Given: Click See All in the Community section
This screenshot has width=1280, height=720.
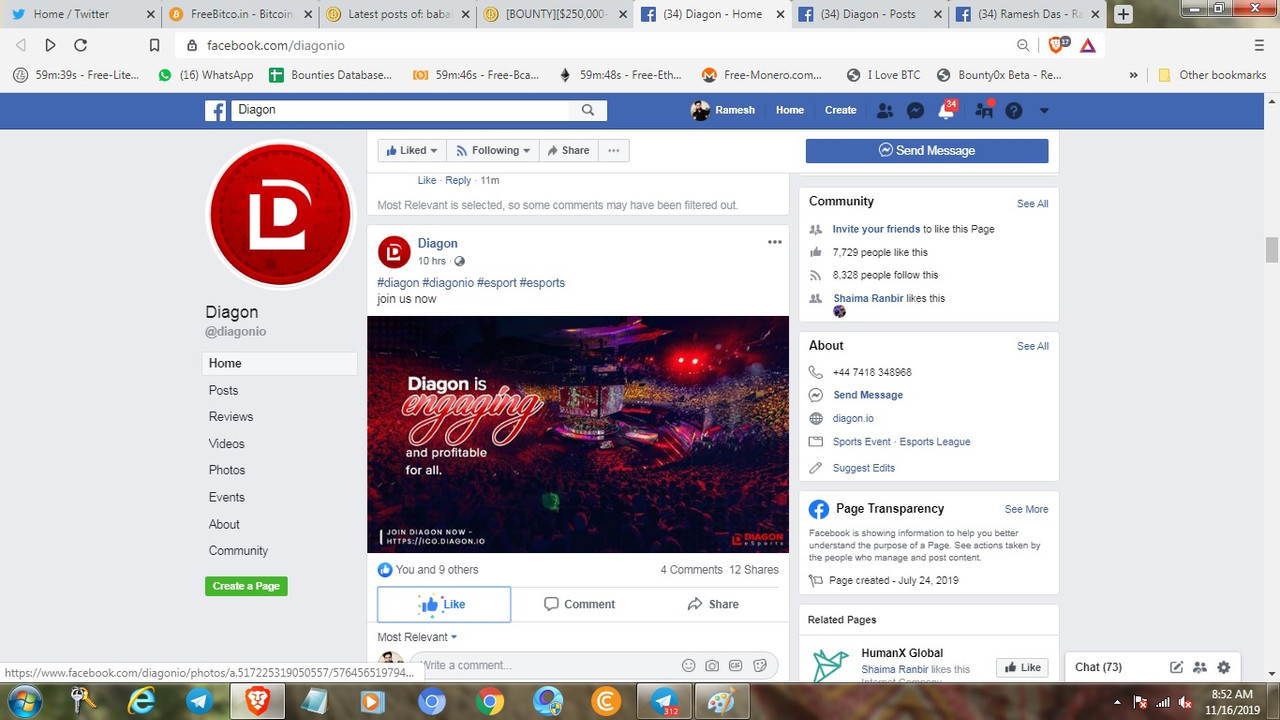Looking at the screenshot, I should (1032, 203).
